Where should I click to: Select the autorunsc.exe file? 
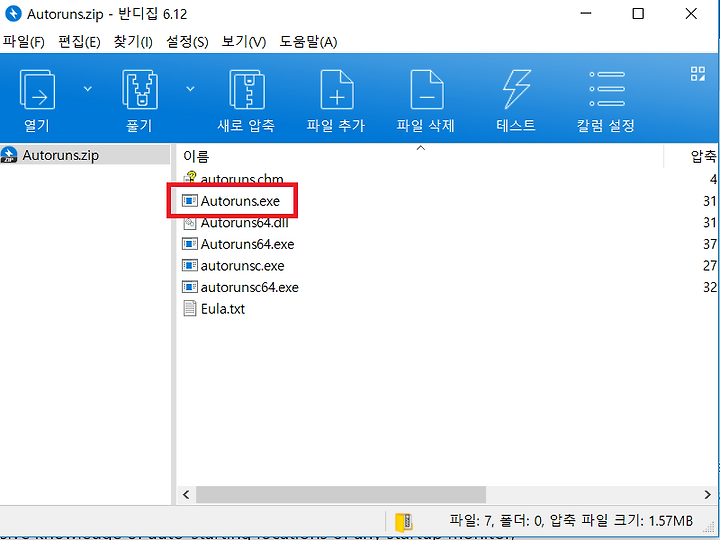(242, 265)
